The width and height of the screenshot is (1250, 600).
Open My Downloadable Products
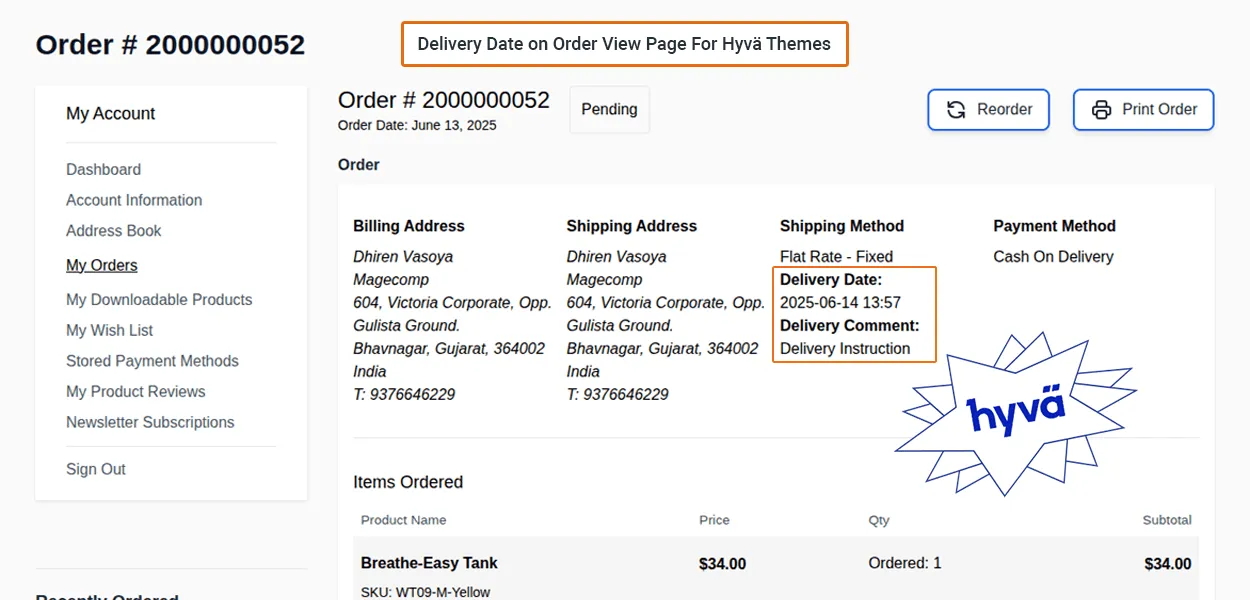click(x=159, y=300)
